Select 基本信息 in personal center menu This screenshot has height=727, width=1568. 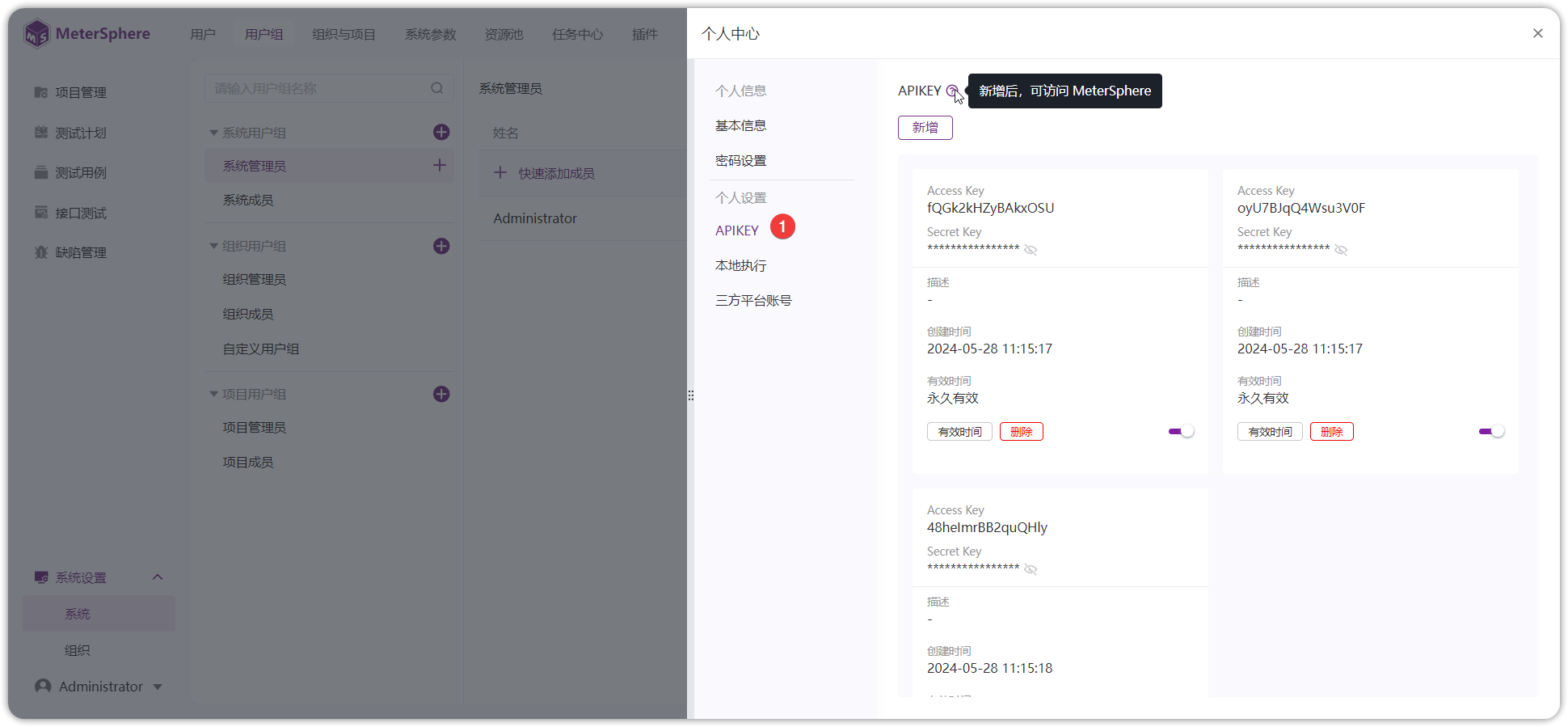tap(740, 125)
